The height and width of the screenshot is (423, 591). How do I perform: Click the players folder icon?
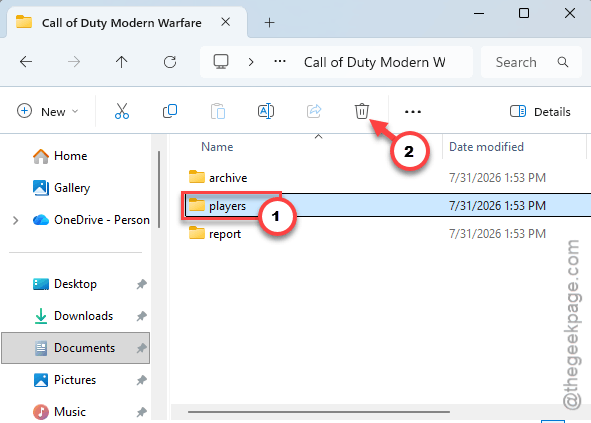pos(197,205)
